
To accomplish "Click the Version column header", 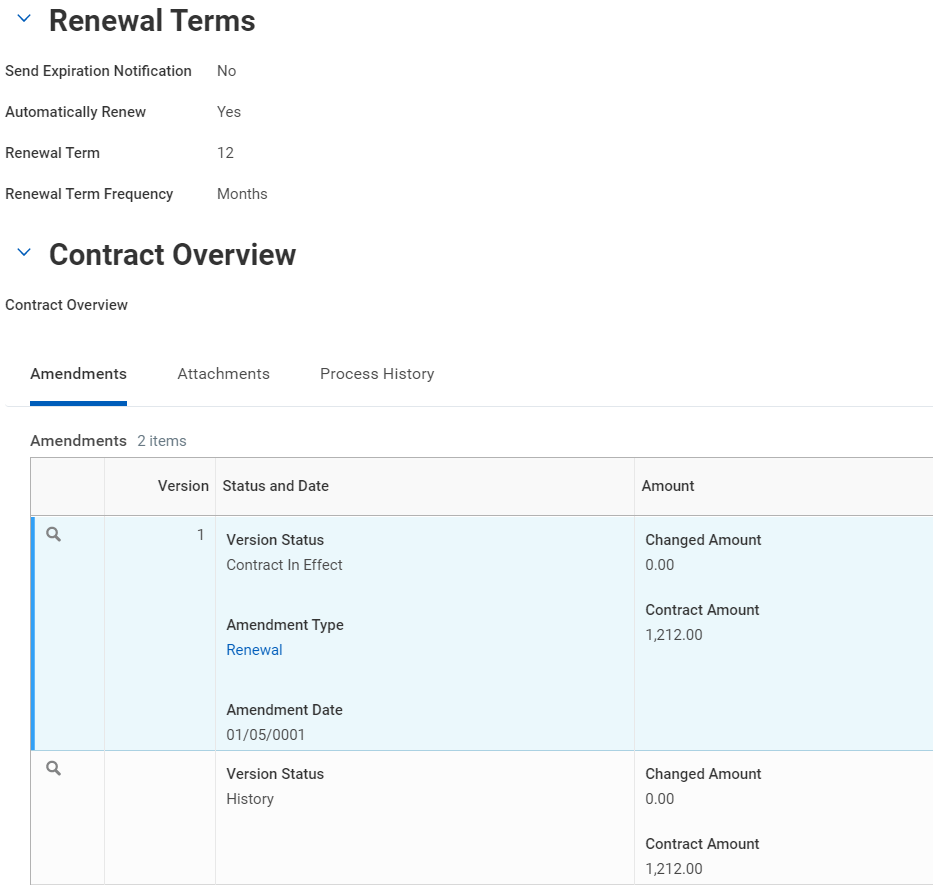I will [x=183, y=486].
